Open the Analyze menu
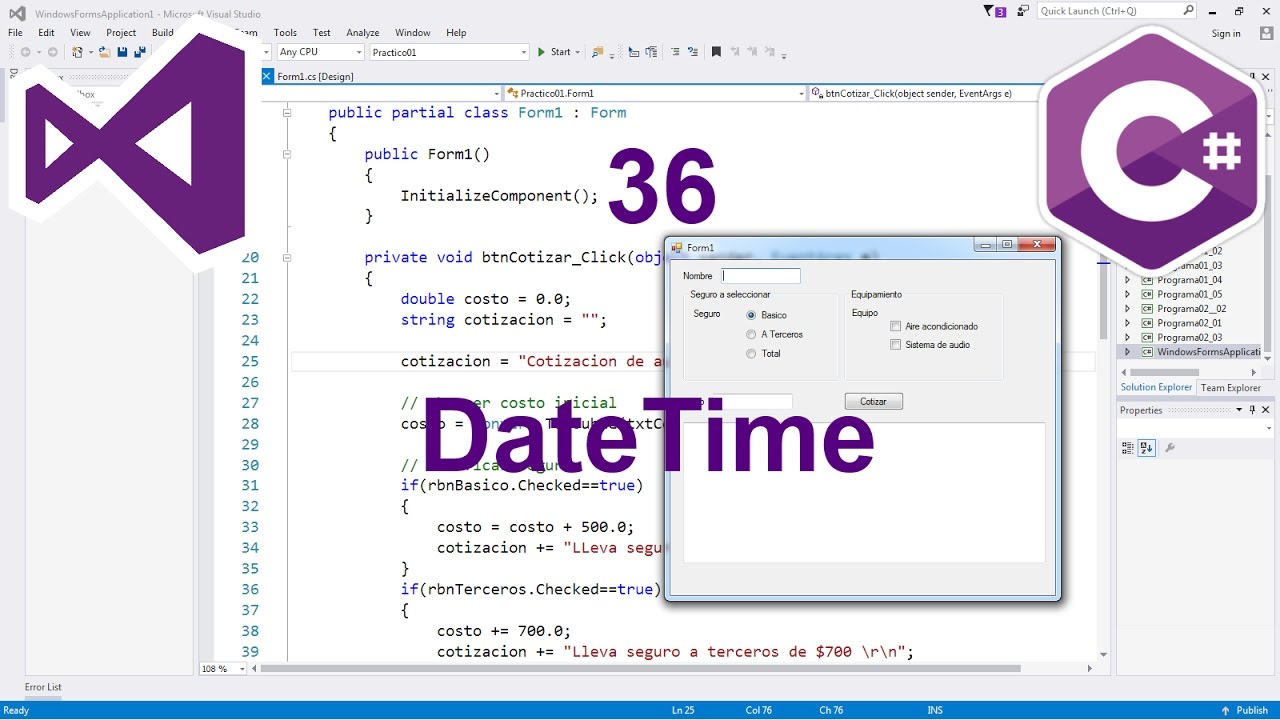This screenshot has width=1280, height=720. pyautogui.click(x=363, y=33)
